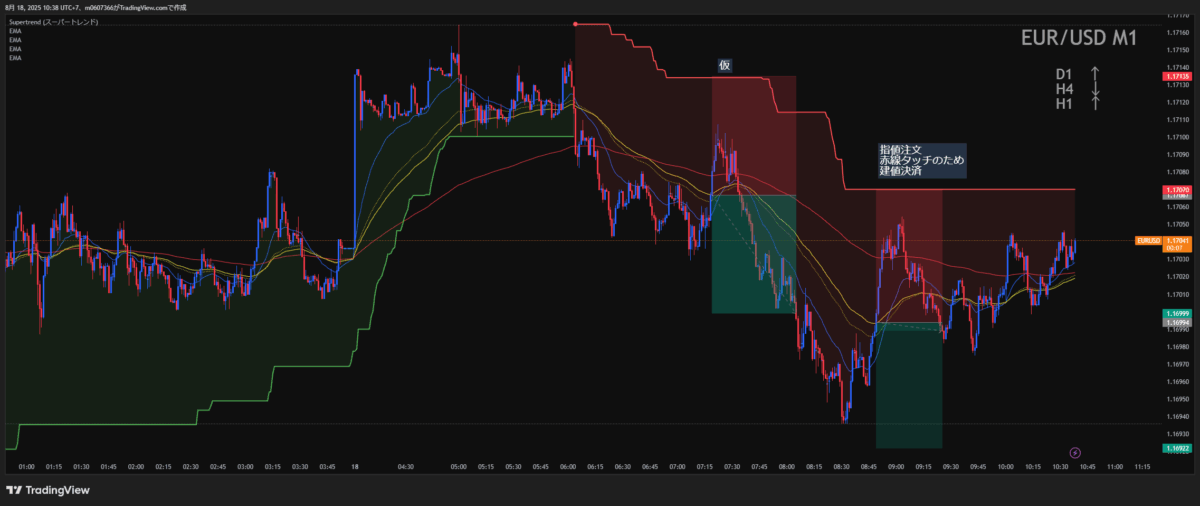Select the Supertrend (スーパートレンド) indicator legend
The width and height of the screenshot is (1200, 506).
point(53,21)
